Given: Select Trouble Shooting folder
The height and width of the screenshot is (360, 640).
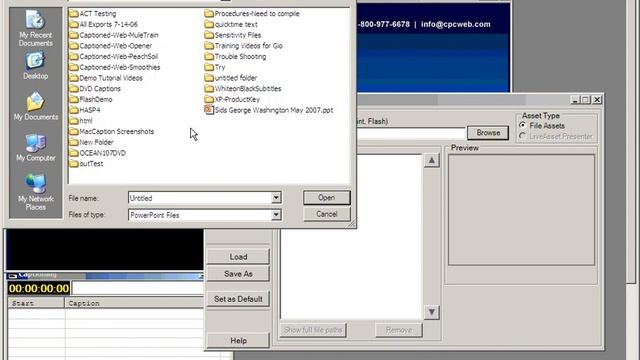Looking at the screenshot, I should coord(236,56).
